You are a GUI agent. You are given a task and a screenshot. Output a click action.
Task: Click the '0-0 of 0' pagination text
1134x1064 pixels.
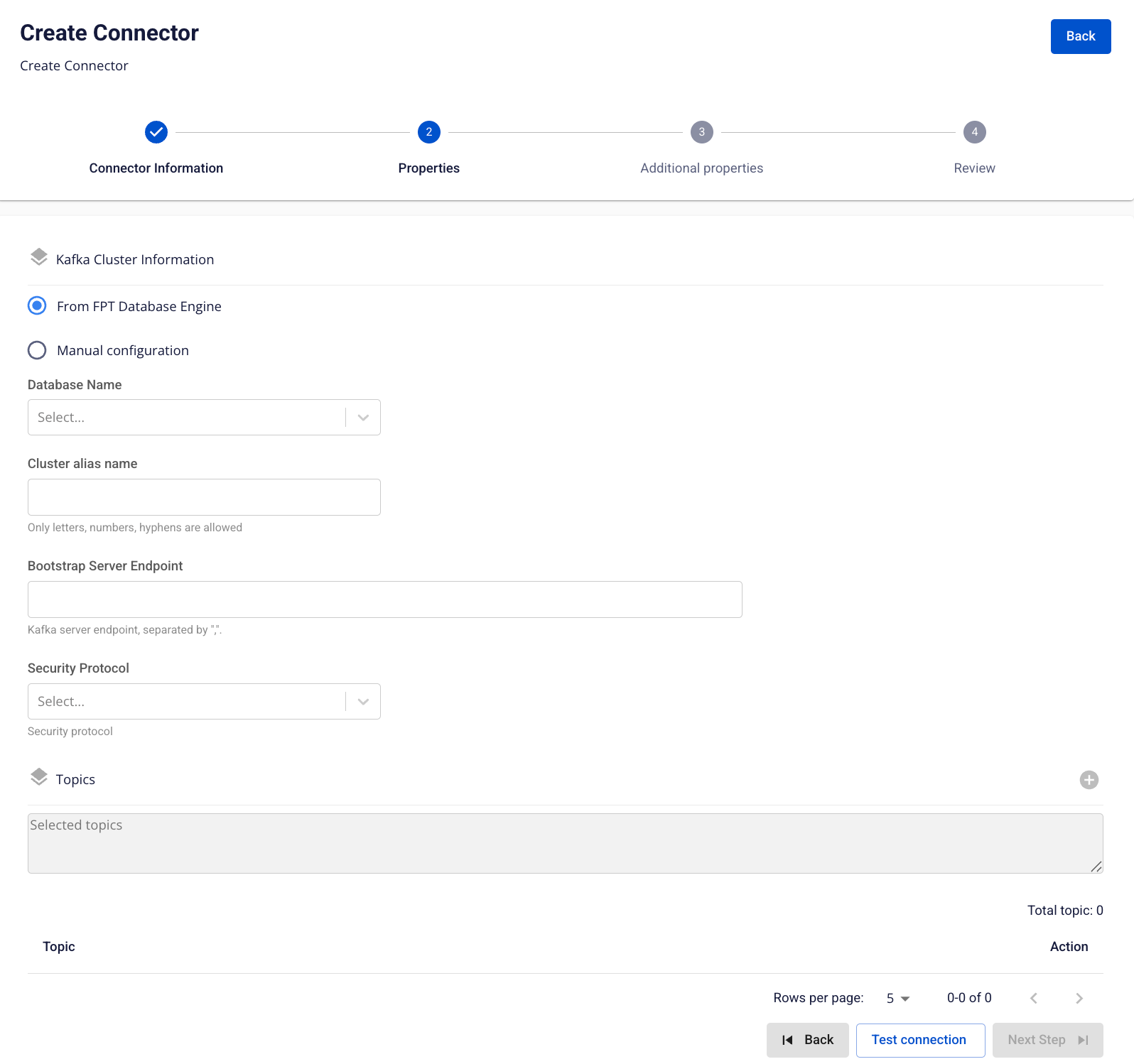[x=969, y=998]
